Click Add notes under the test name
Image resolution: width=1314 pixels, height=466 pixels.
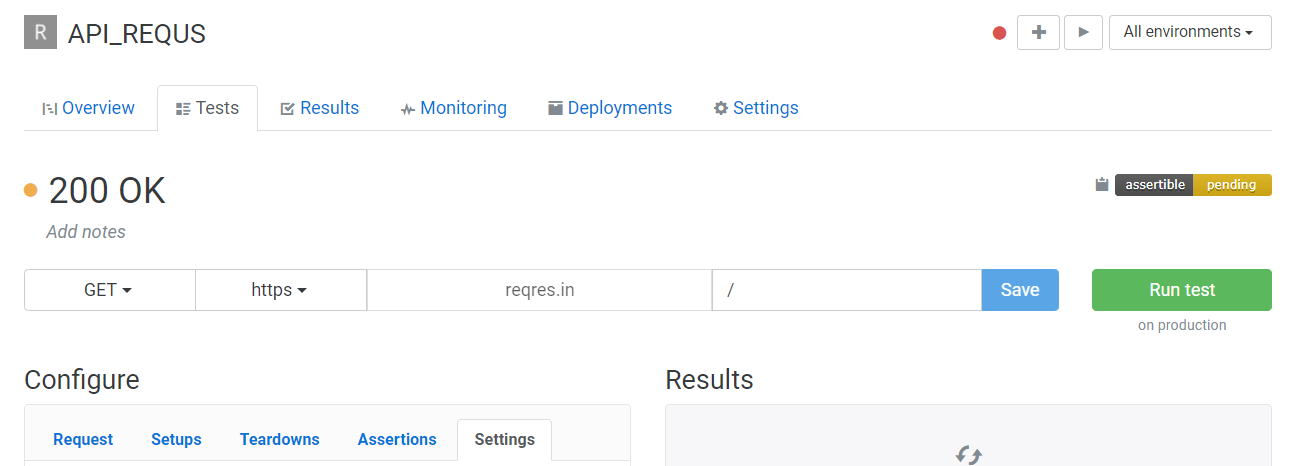[x=86, y=232]
